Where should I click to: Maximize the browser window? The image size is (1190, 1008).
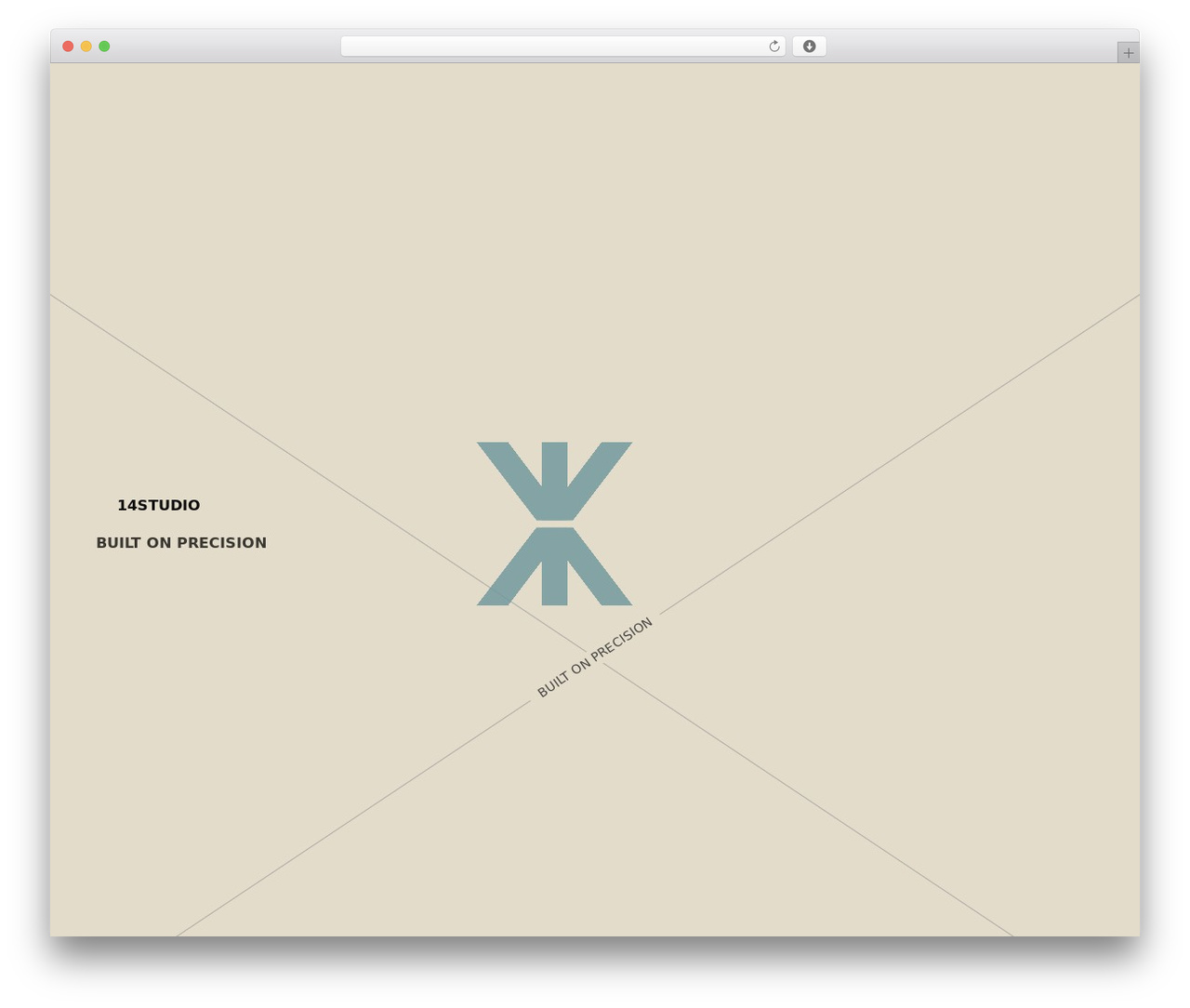tap(104, 46)
